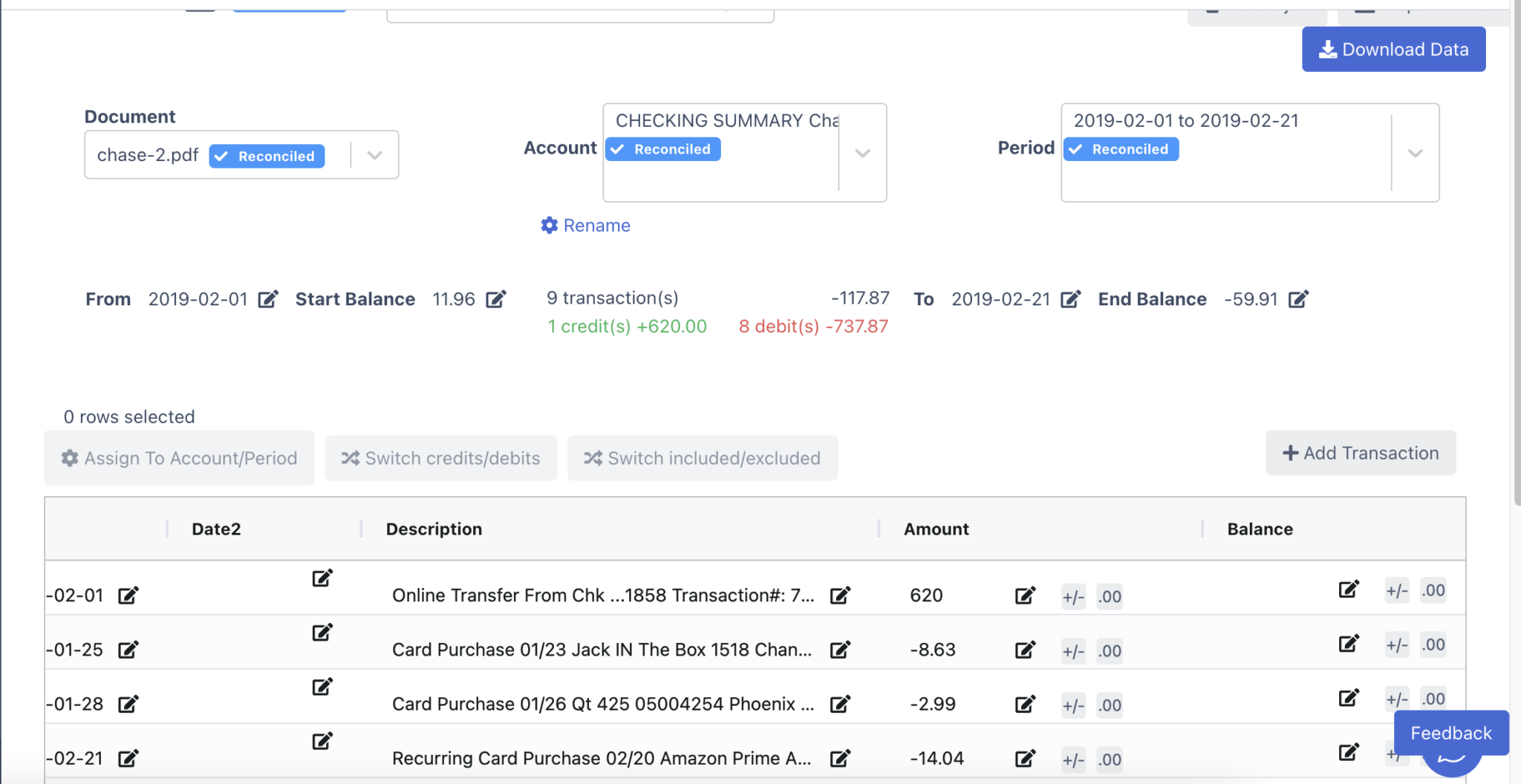Edit the Online Transfer description

(840, 595)
